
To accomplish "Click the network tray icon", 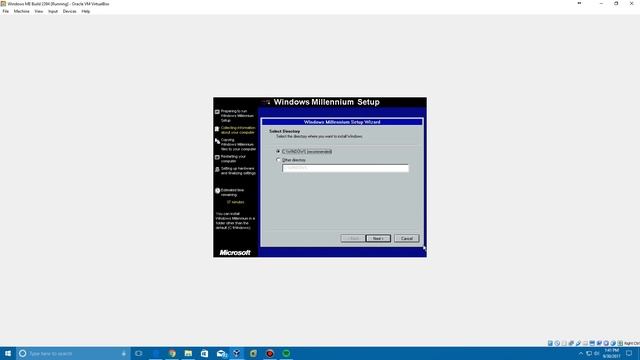I will point(589,353).
